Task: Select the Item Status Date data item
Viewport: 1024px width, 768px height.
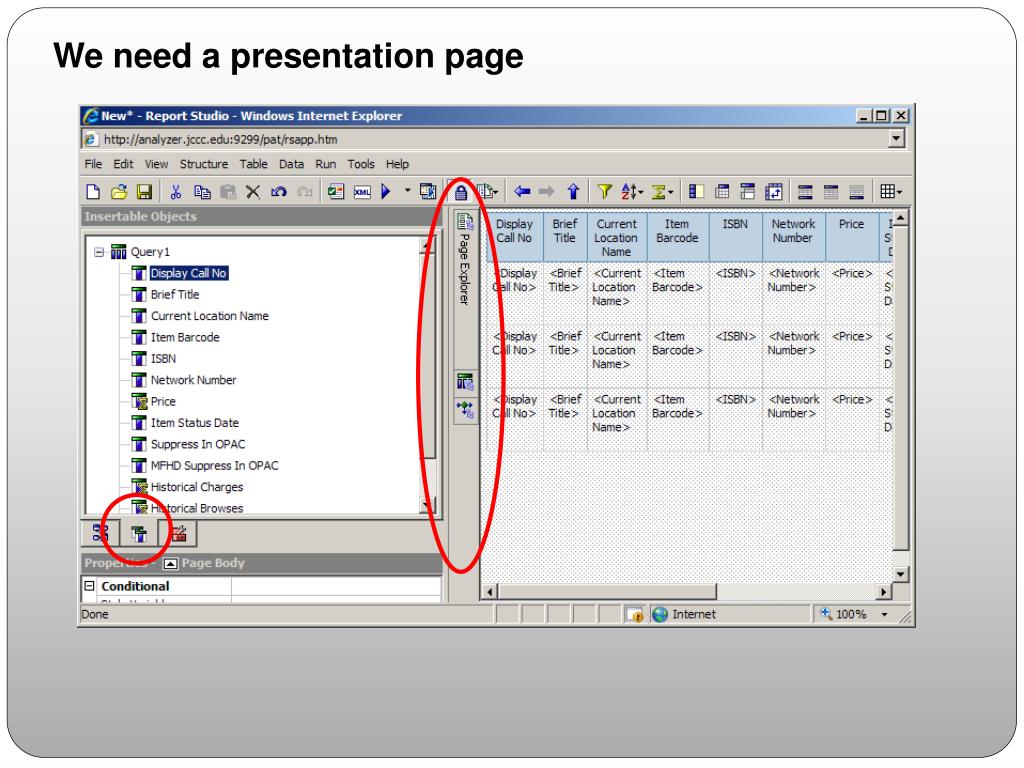Action: coord(195,423)
